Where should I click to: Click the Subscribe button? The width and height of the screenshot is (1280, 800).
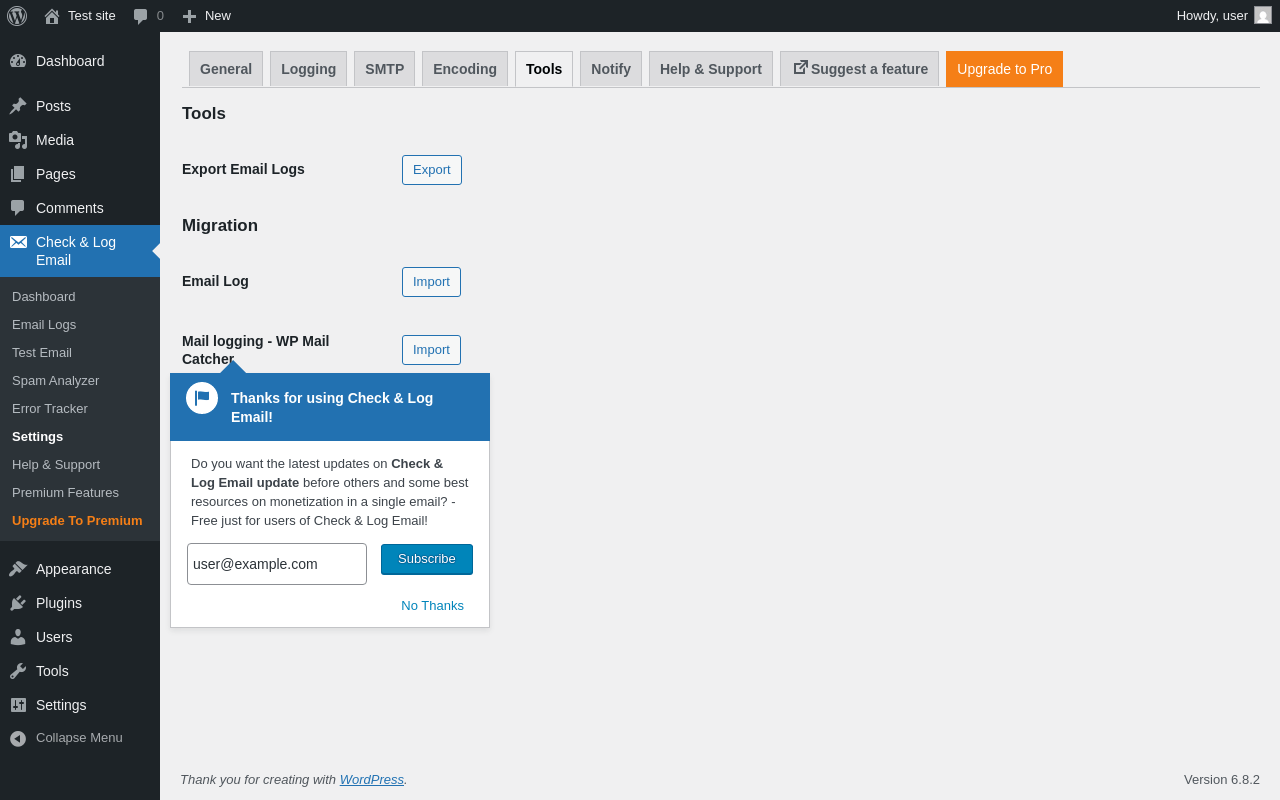[427, 559]
